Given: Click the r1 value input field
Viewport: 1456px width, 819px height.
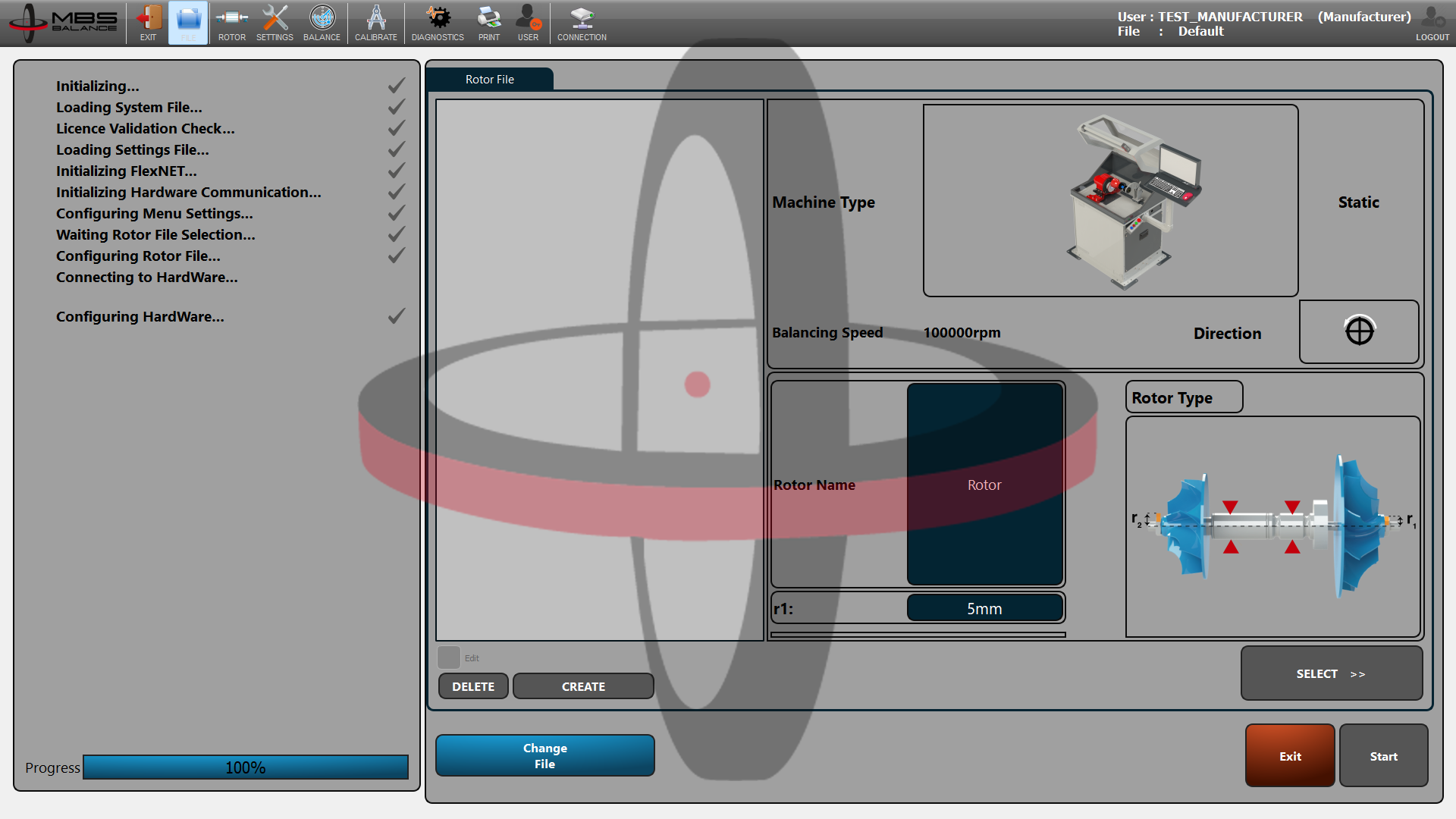Looking at the screenshot, I should click(x=984, y=607).
